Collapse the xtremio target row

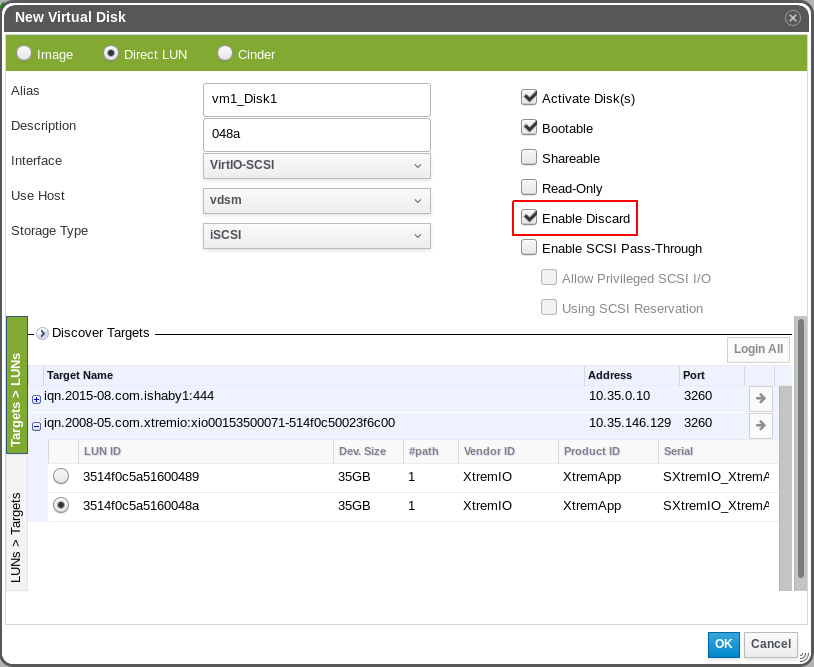37,426
